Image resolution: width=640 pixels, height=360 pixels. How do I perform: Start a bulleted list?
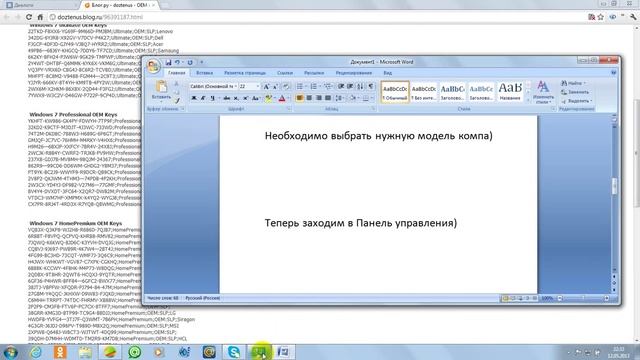click(x=300, y=87)
